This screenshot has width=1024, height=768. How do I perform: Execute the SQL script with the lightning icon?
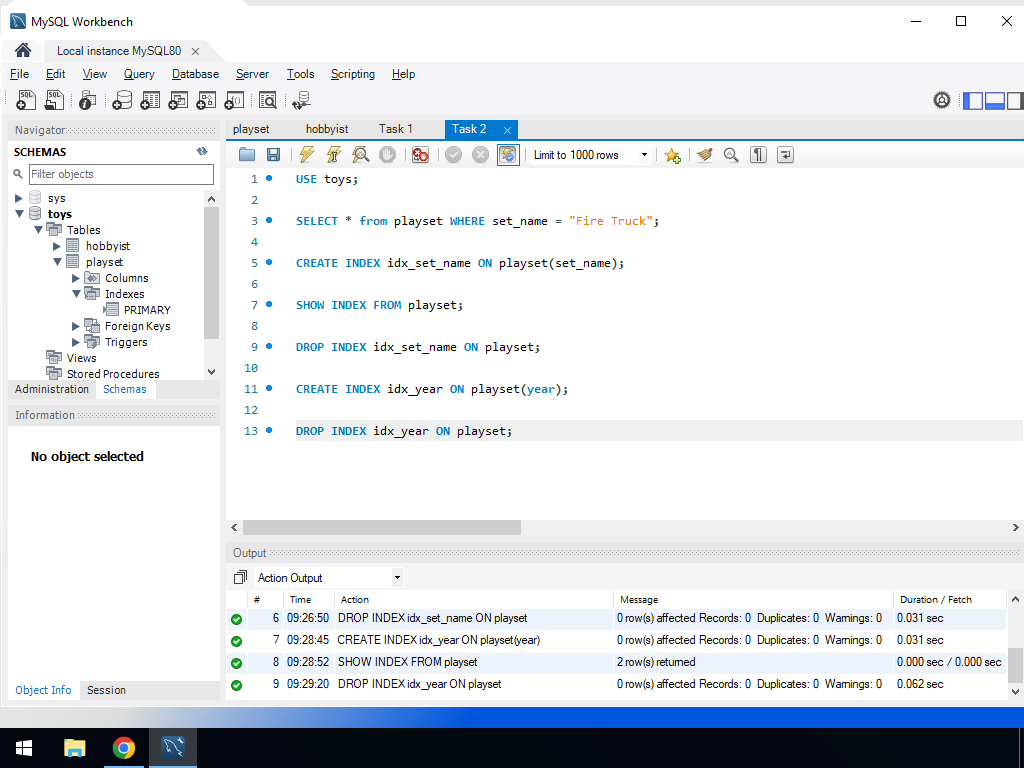point(307,155)
